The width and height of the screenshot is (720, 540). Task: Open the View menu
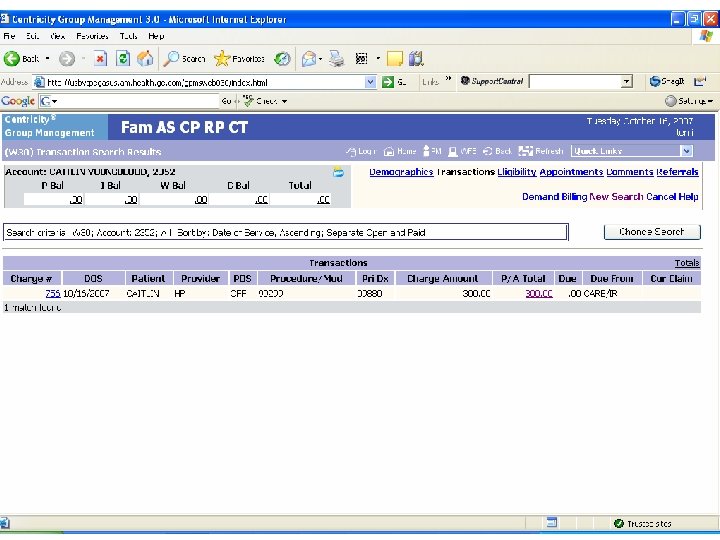pyautogui.click(x=57, y=36)
